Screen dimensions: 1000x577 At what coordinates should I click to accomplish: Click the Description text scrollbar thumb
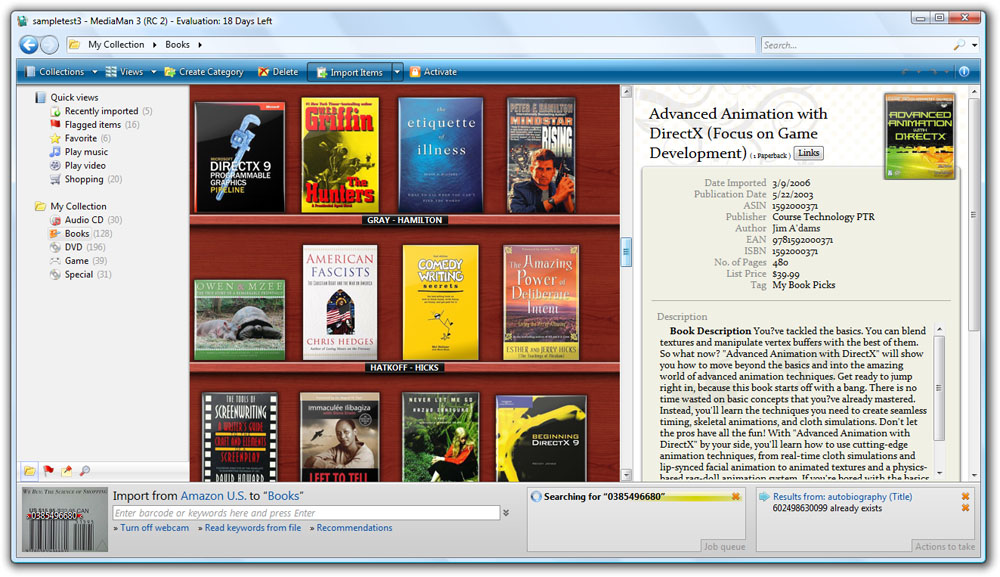coord(939,388)
